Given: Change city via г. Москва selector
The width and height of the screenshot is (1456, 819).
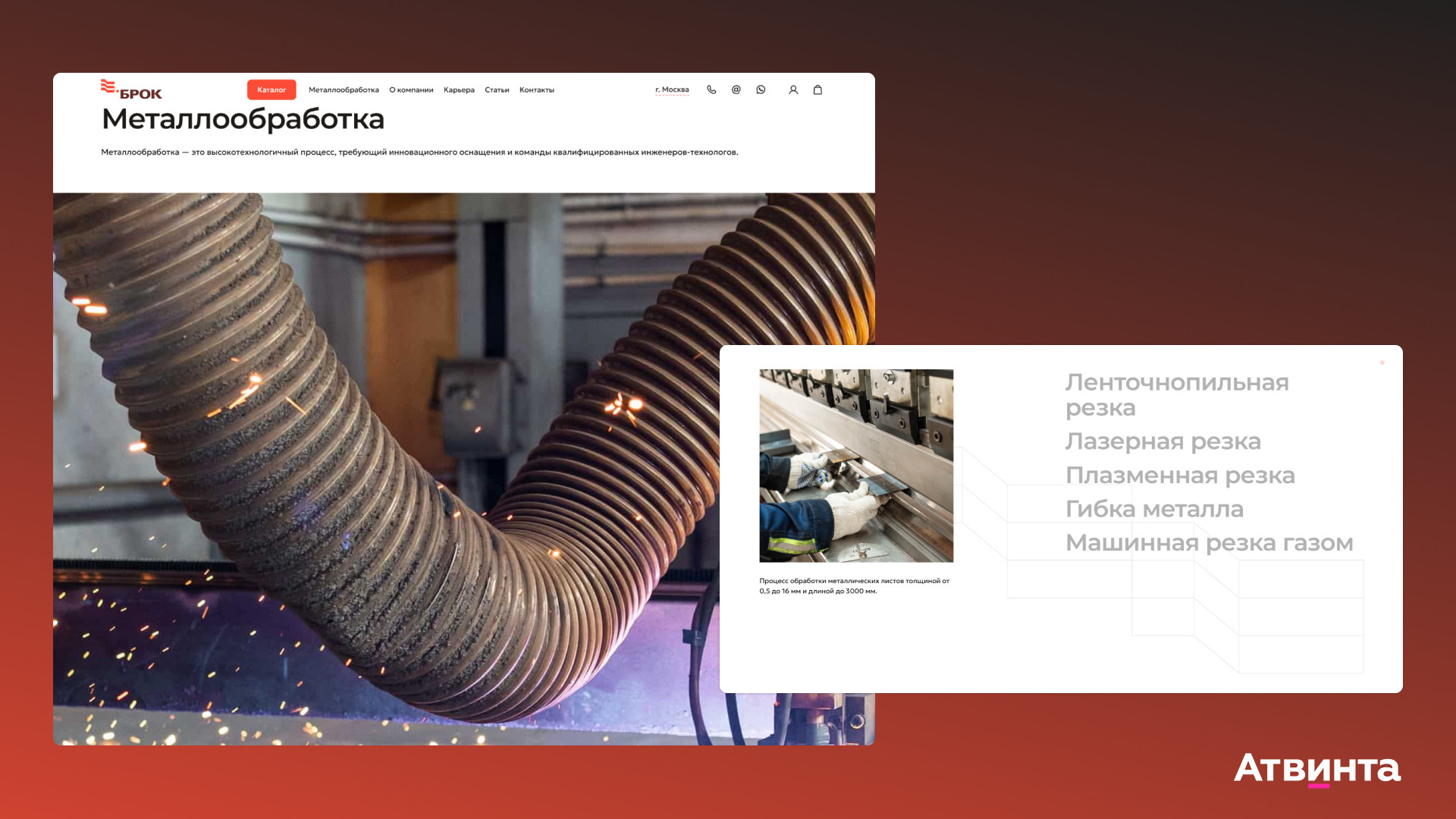Looking at the screenshot, I should pos(672,89).
